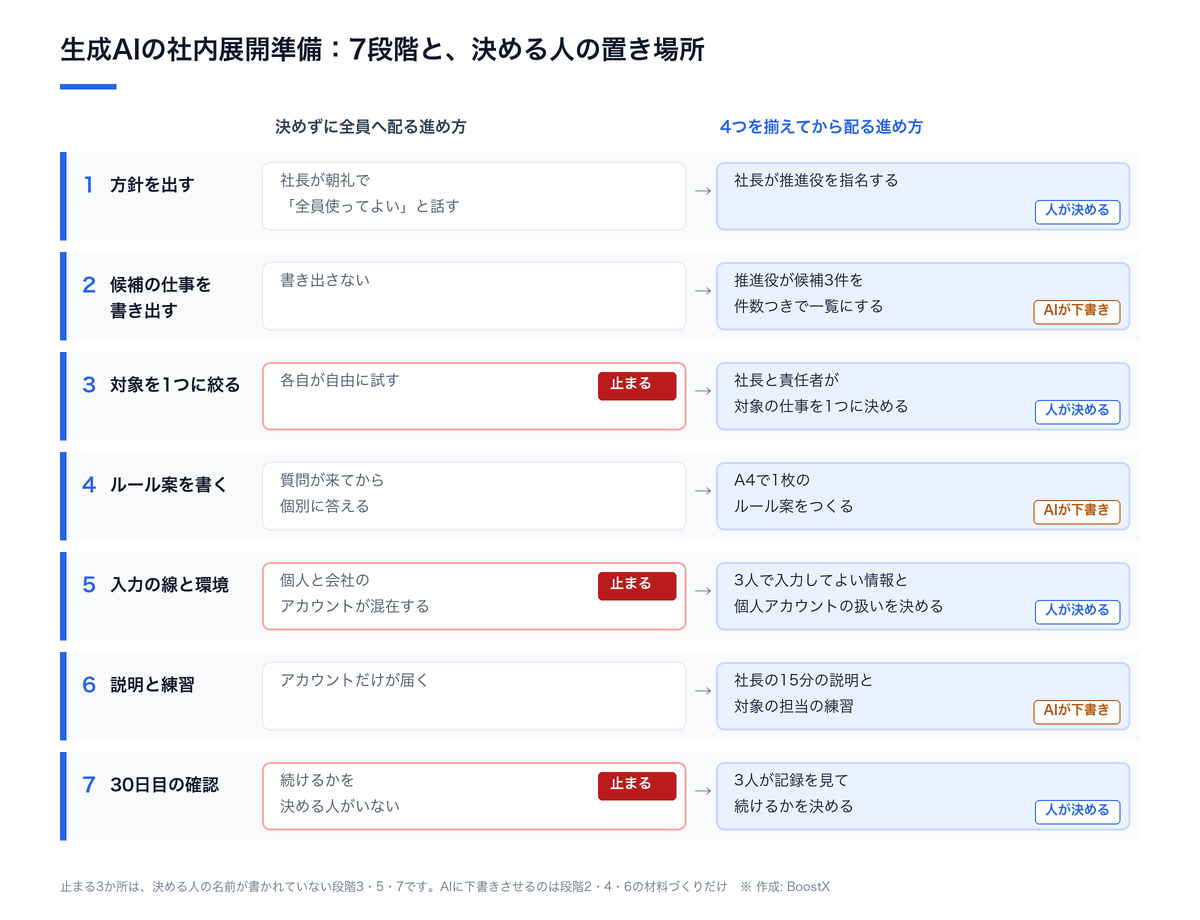Select step label 方針を出す

pos(152,184)
